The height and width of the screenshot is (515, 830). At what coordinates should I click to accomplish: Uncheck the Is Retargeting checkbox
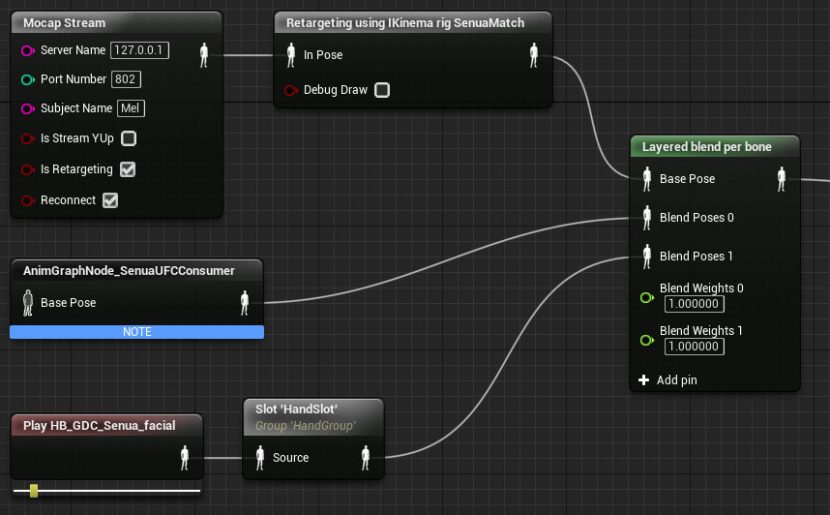127,169
